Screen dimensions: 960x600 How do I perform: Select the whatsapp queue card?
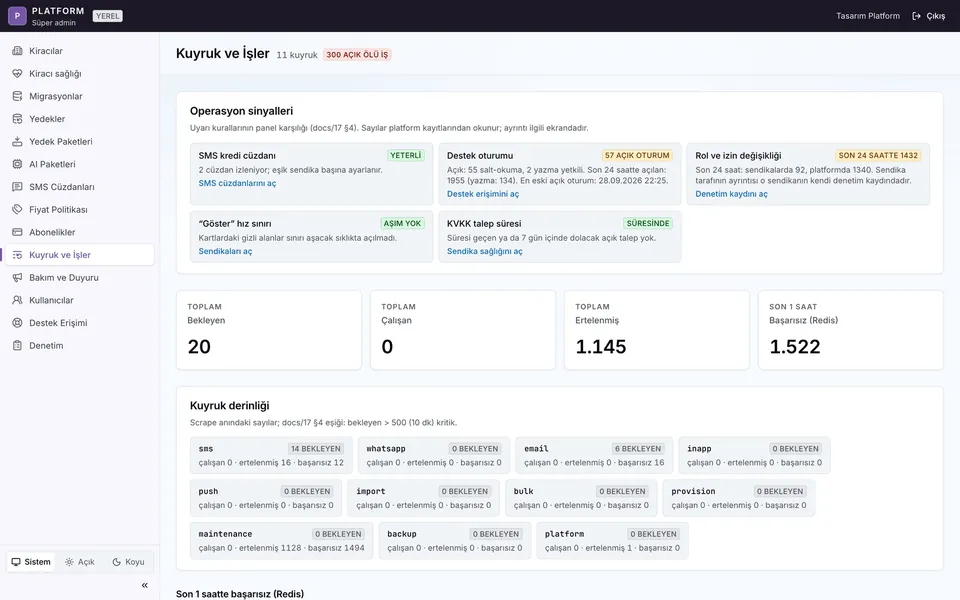click(x=434, y=456)
